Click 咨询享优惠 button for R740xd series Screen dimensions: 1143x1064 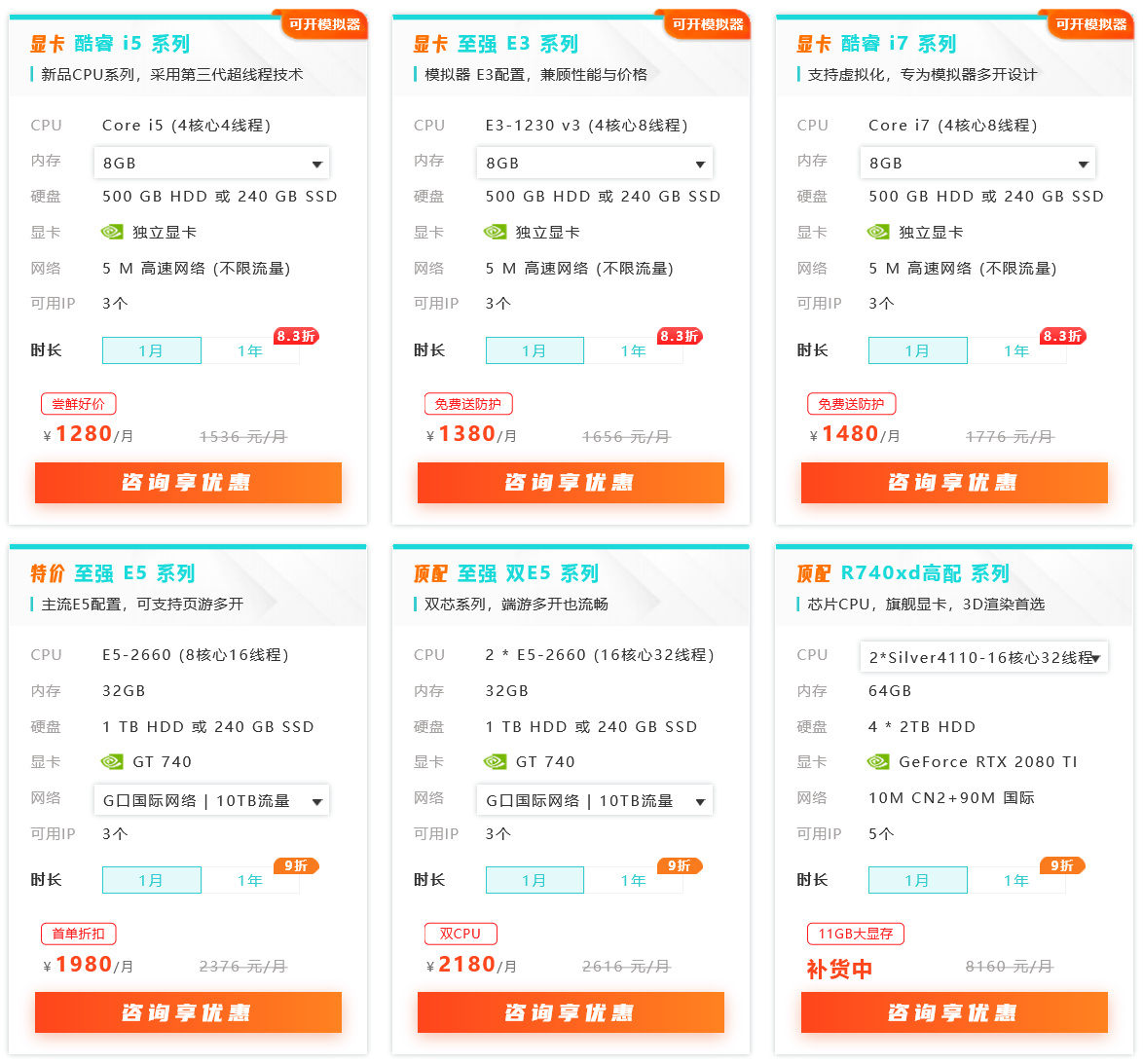pos(954,1012)
